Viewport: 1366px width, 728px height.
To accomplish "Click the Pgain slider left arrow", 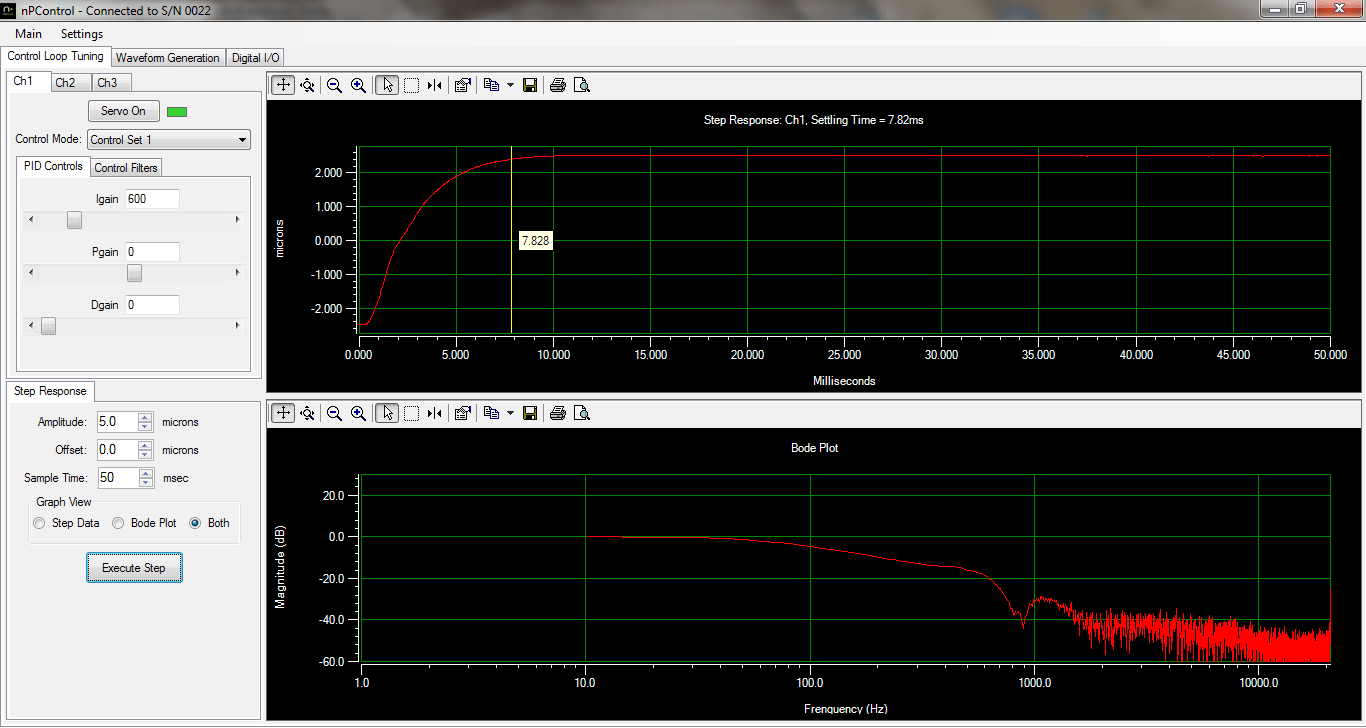I will tap(31, 273).
